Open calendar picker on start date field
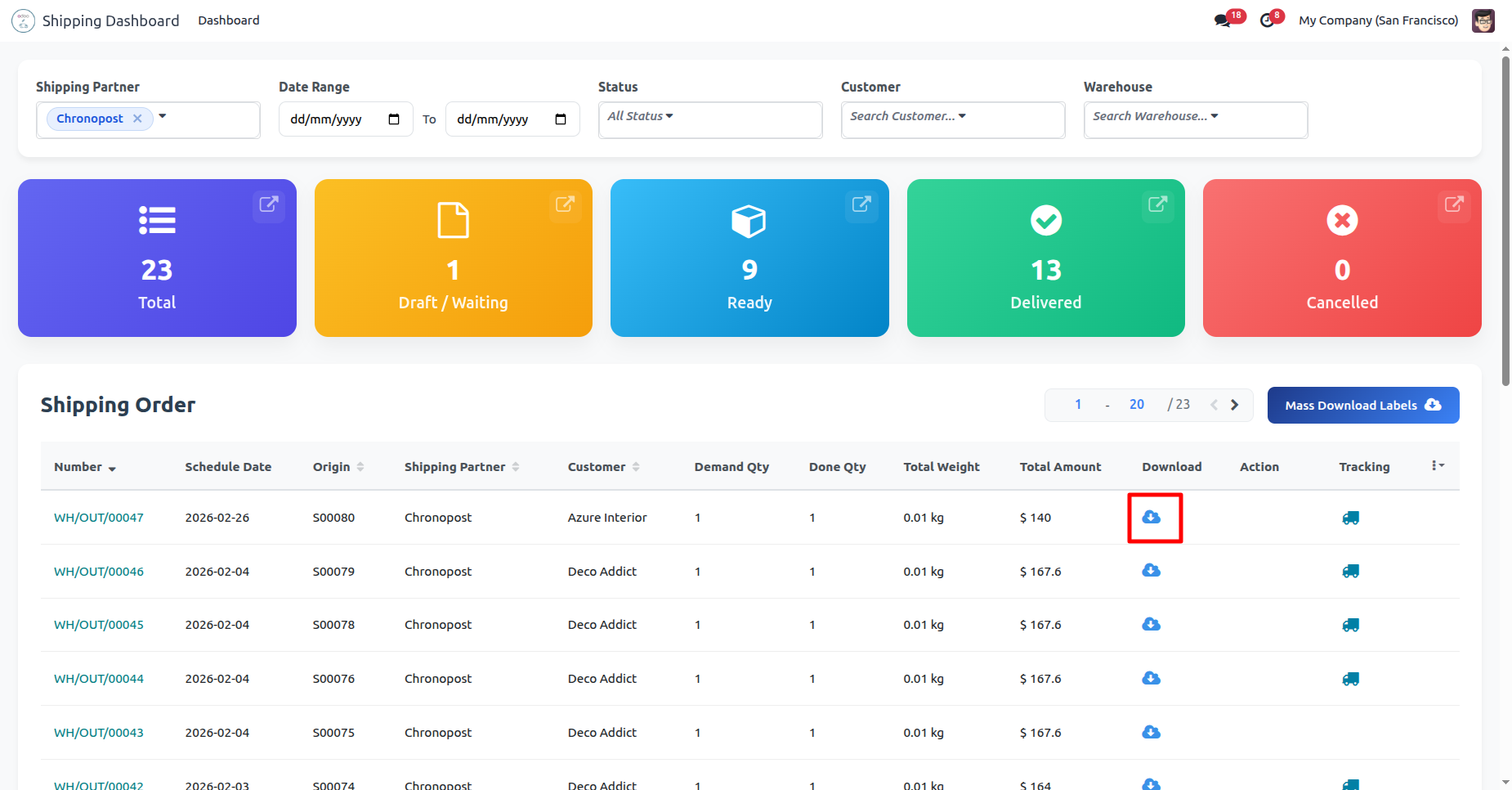 pos(394,119)
